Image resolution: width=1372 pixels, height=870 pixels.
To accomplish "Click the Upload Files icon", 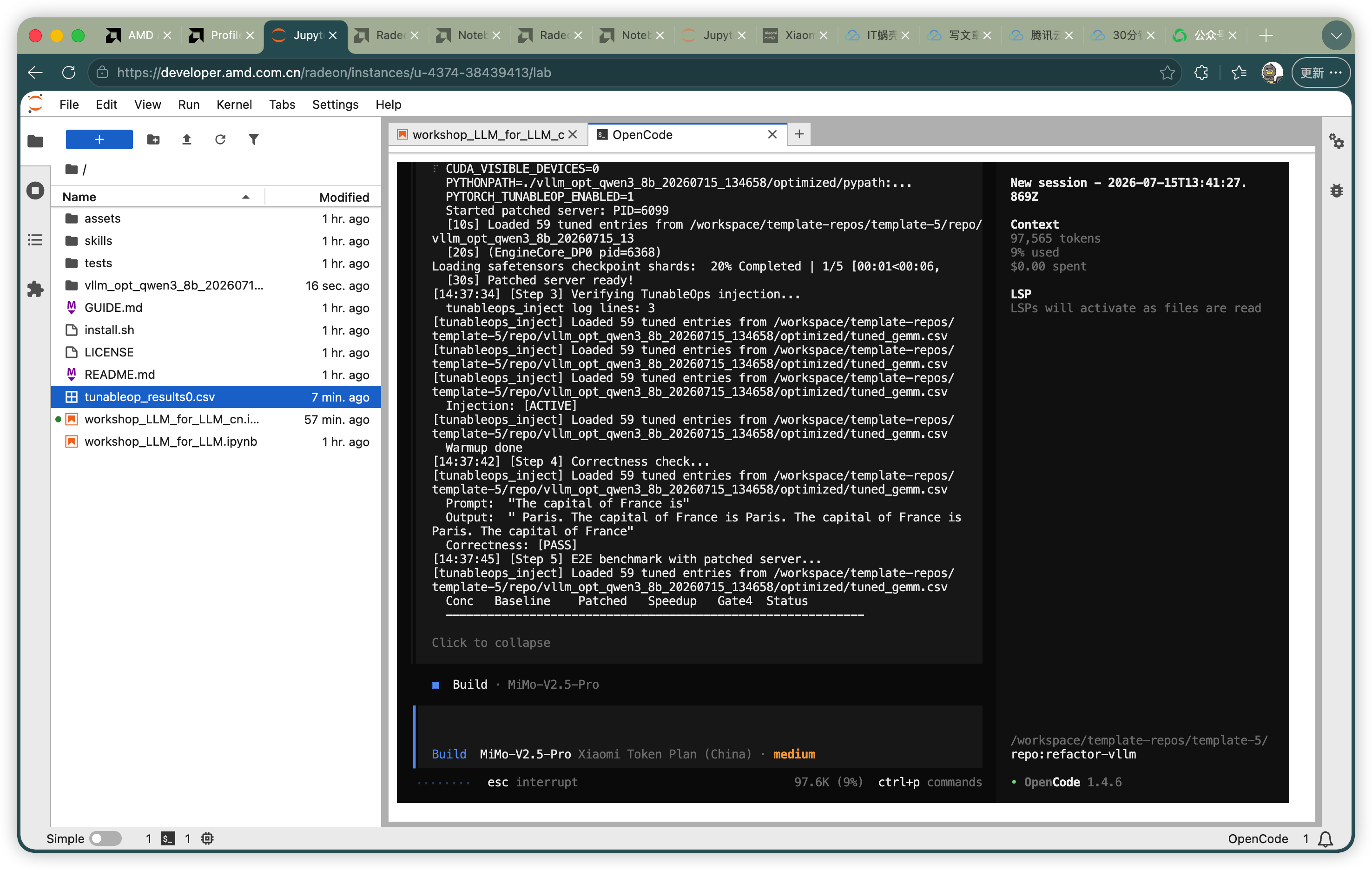I will pyautogui.click(x=186, y=139).
